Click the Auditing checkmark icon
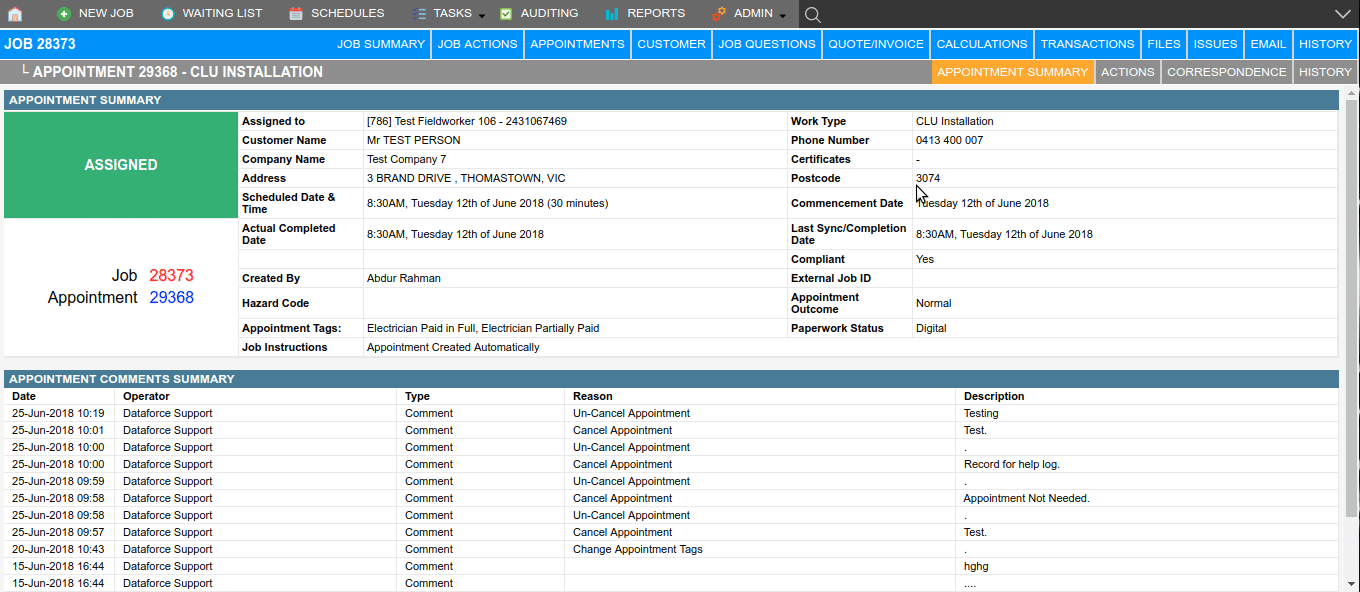 pos(506,14)
